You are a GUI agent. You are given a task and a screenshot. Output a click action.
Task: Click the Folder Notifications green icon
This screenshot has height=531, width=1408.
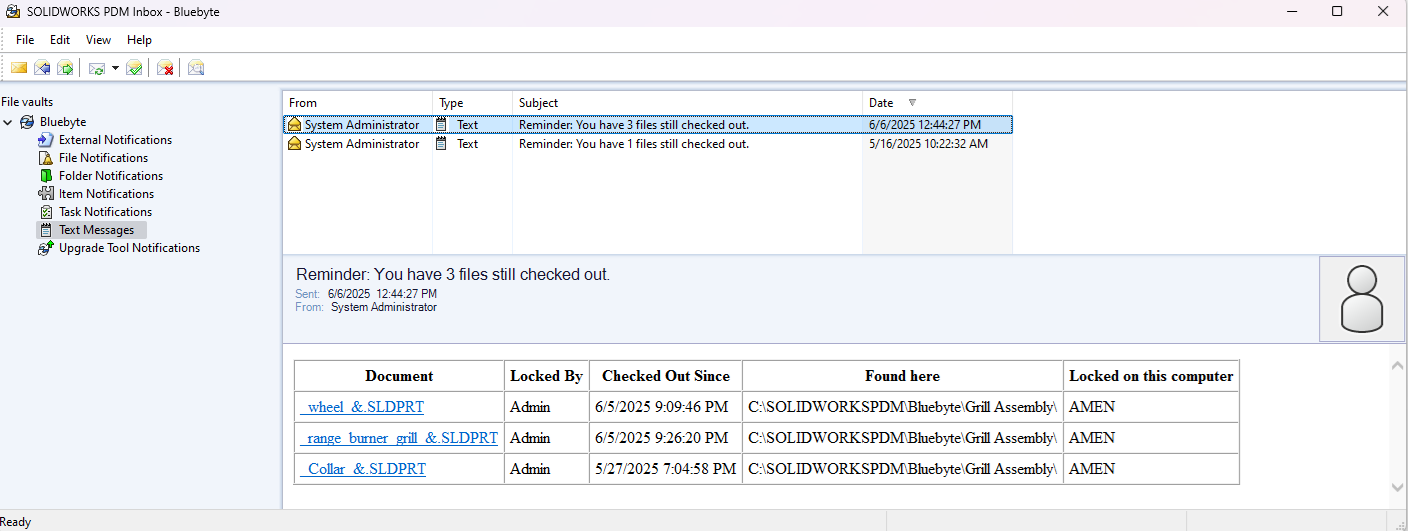click(45, 176)
